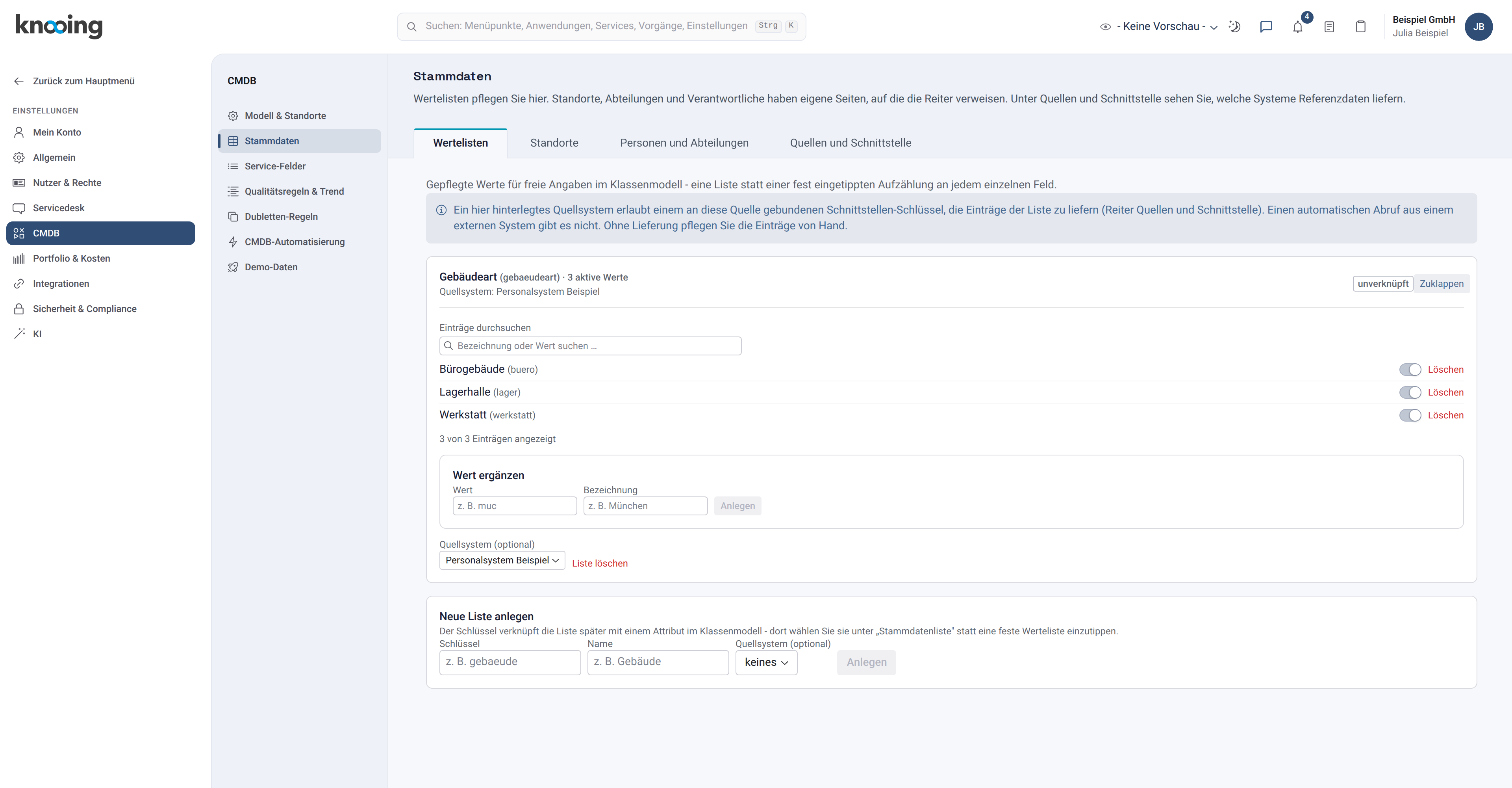Open the Keine Vorschau preview dropdown
The height and width of the screenshot is (788, 1512).
tap(1159, 26)
